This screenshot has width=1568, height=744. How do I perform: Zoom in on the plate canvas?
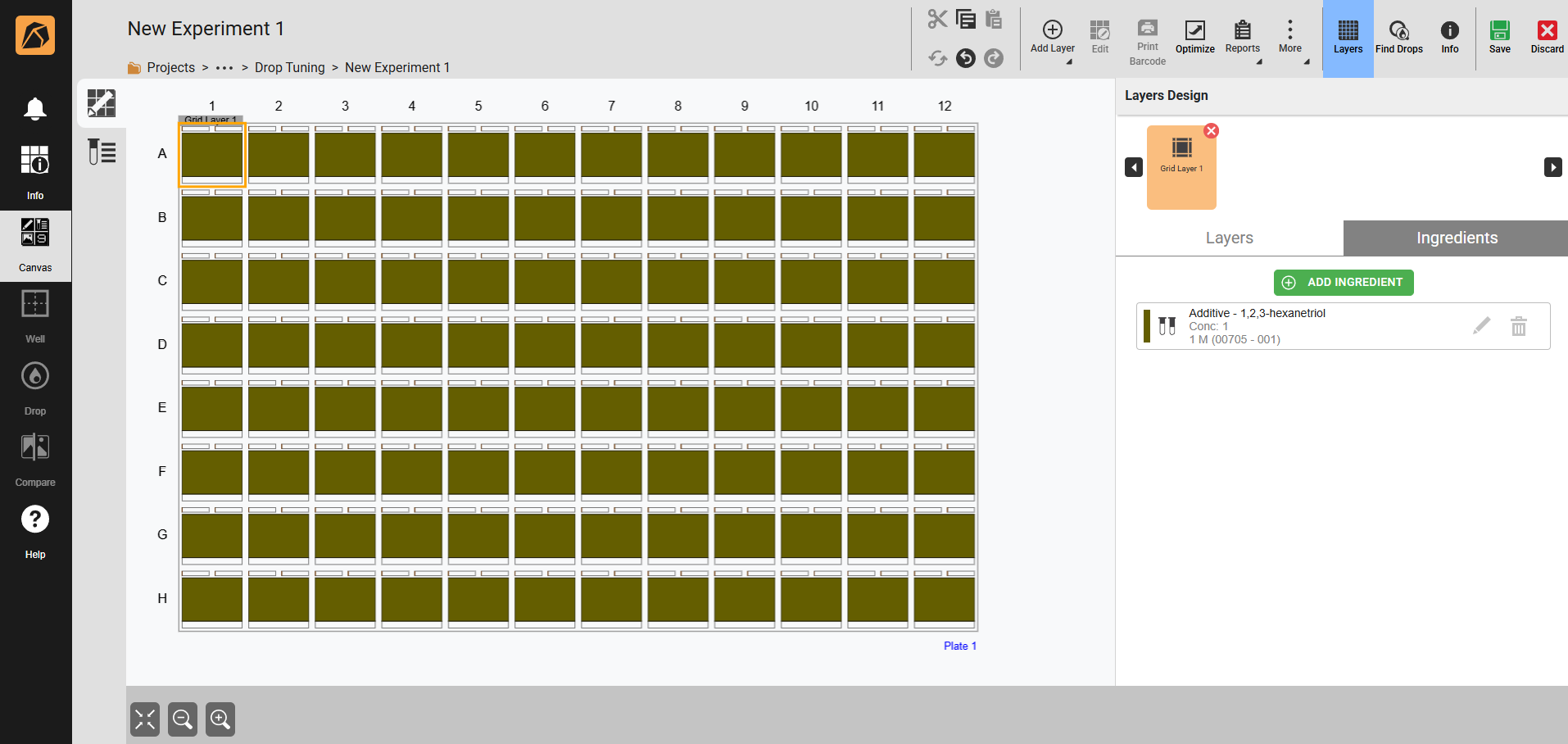(x=220, y=719)
